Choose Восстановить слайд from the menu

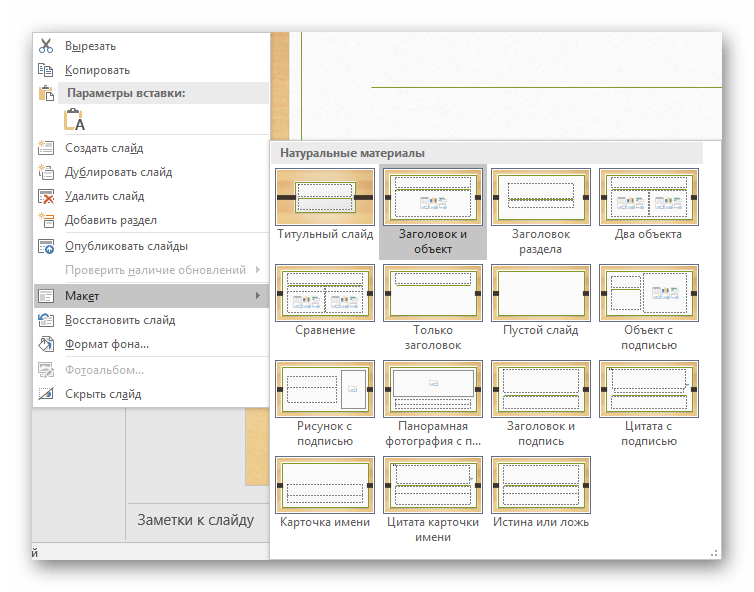119,320
